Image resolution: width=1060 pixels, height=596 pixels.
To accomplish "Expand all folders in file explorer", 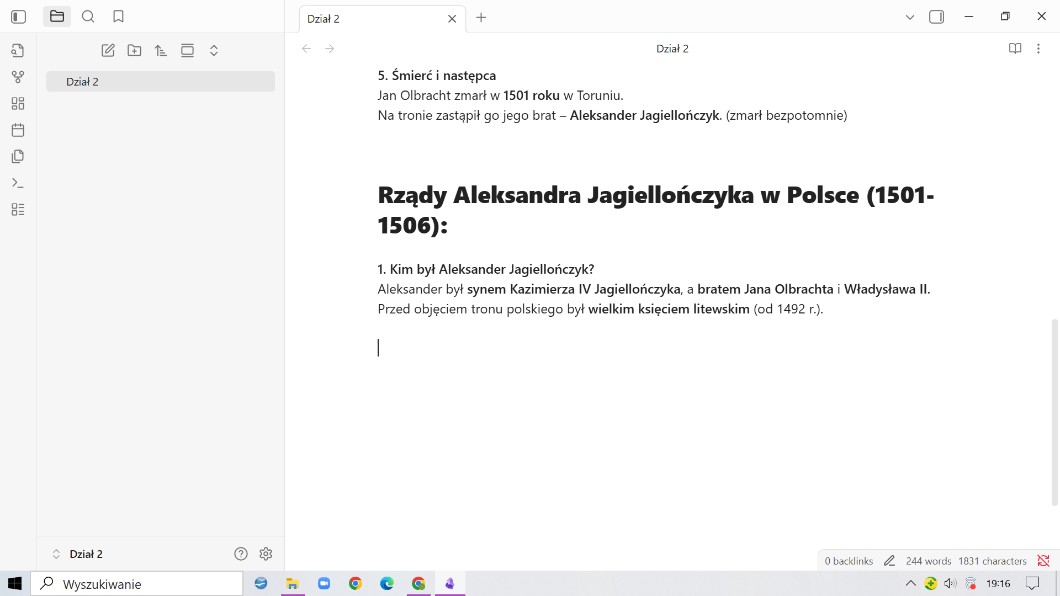I will [x=214, y=50].
